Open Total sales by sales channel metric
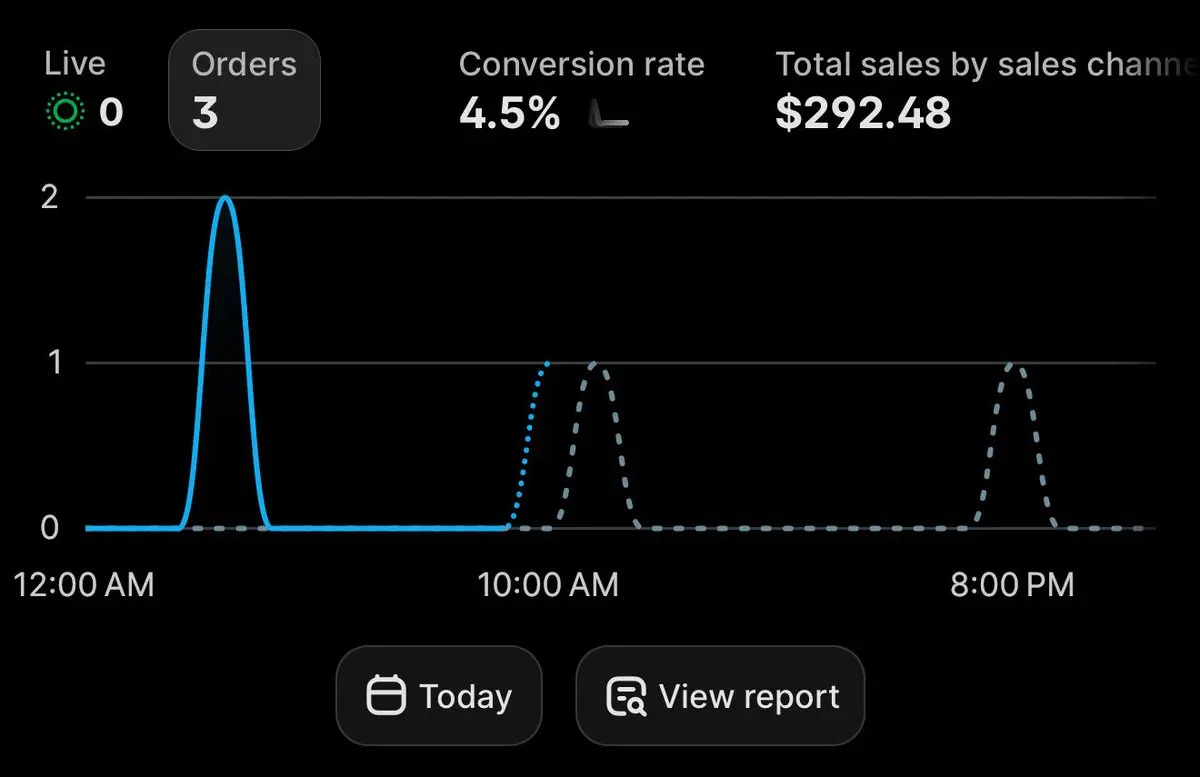This screenshot has height=777, width=1200. tap(987, 90)
